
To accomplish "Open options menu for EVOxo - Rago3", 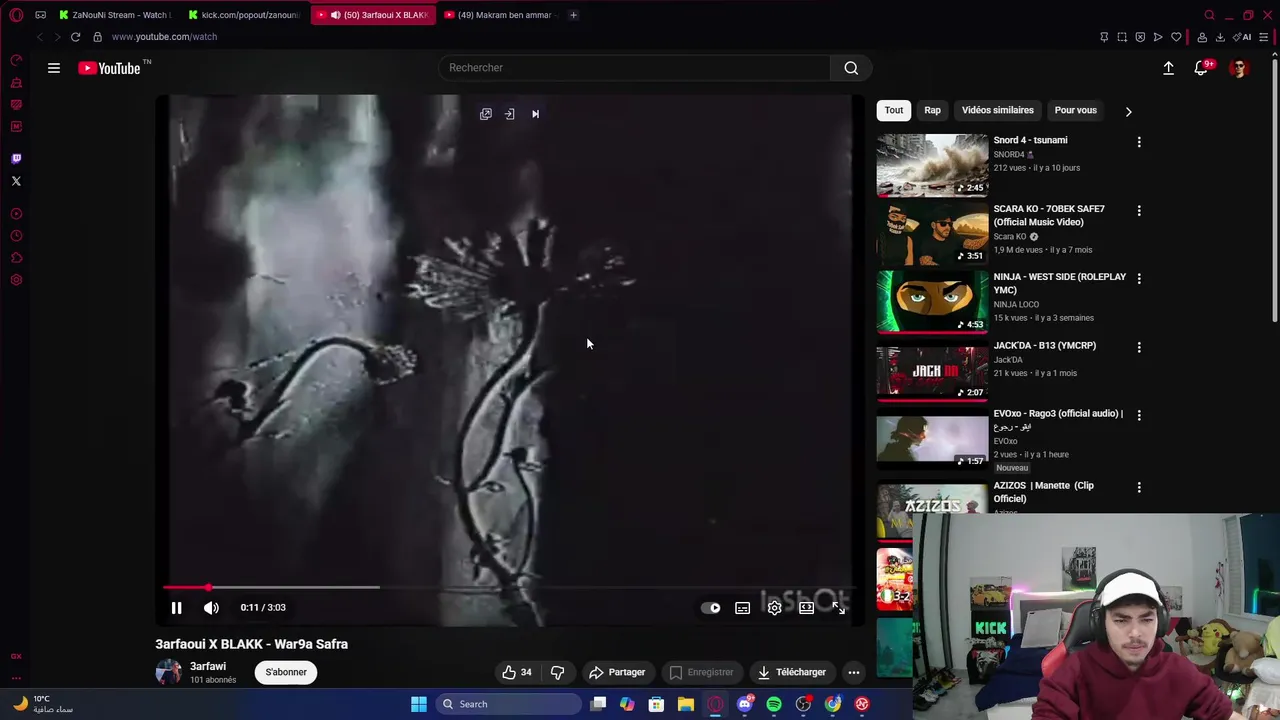I will pos(1139,415).
